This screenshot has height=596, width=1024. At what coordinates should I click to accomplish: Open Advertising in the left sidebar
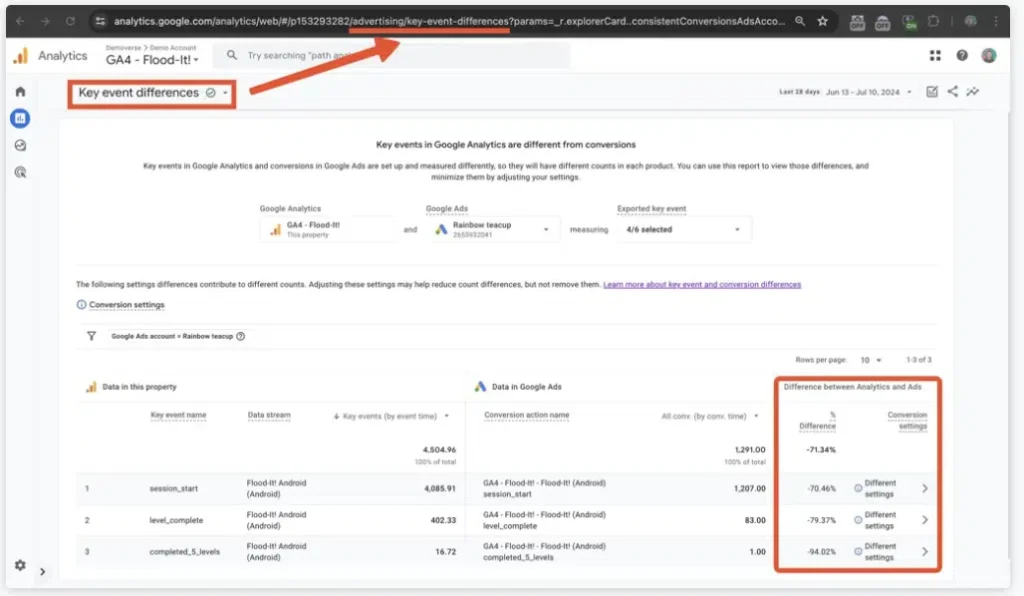(20, 172)
